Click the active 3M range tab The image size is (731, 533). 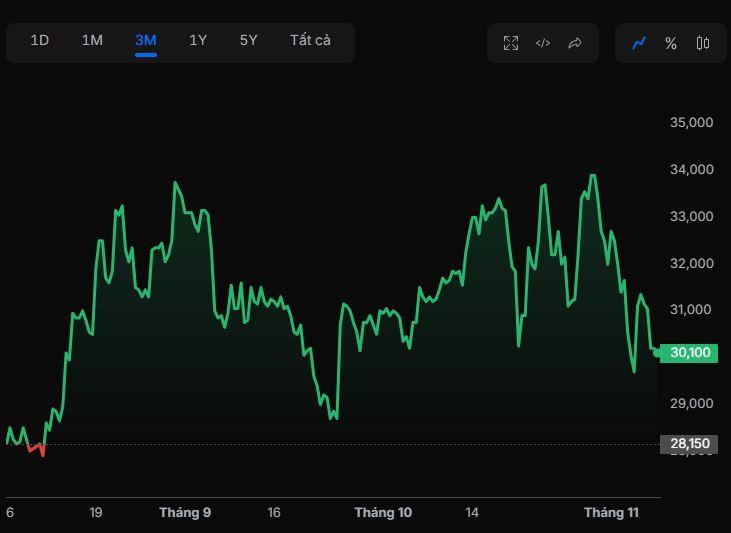[146, 41]
